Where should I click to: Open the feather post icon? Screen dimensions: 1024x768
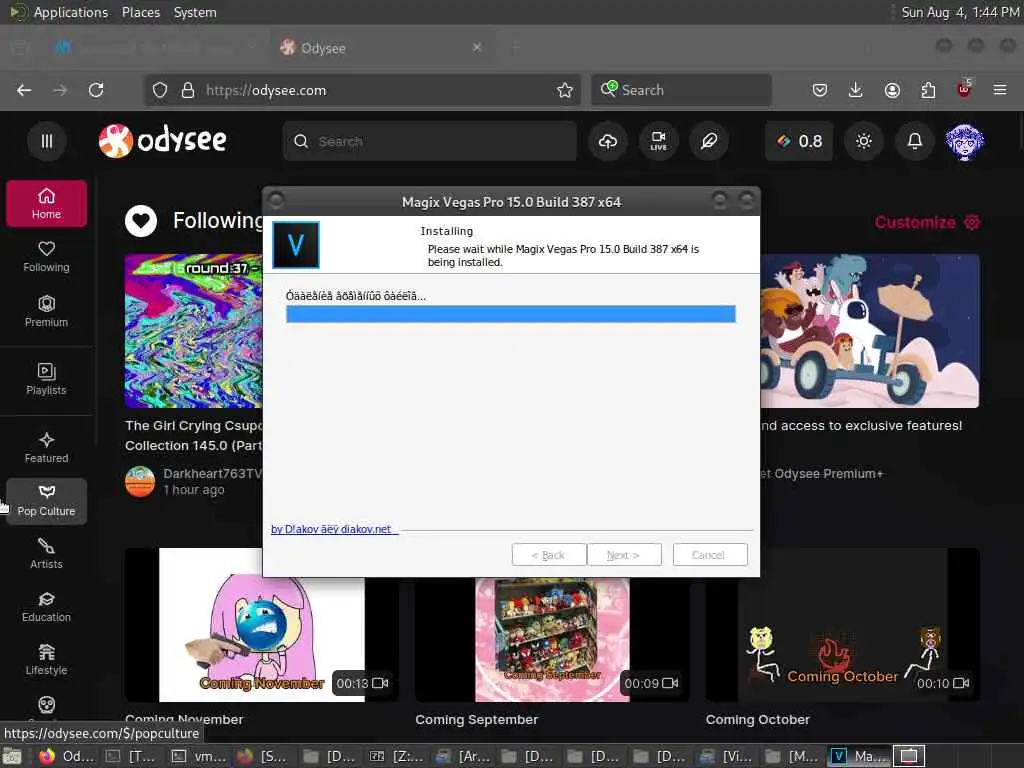point(709,141)
